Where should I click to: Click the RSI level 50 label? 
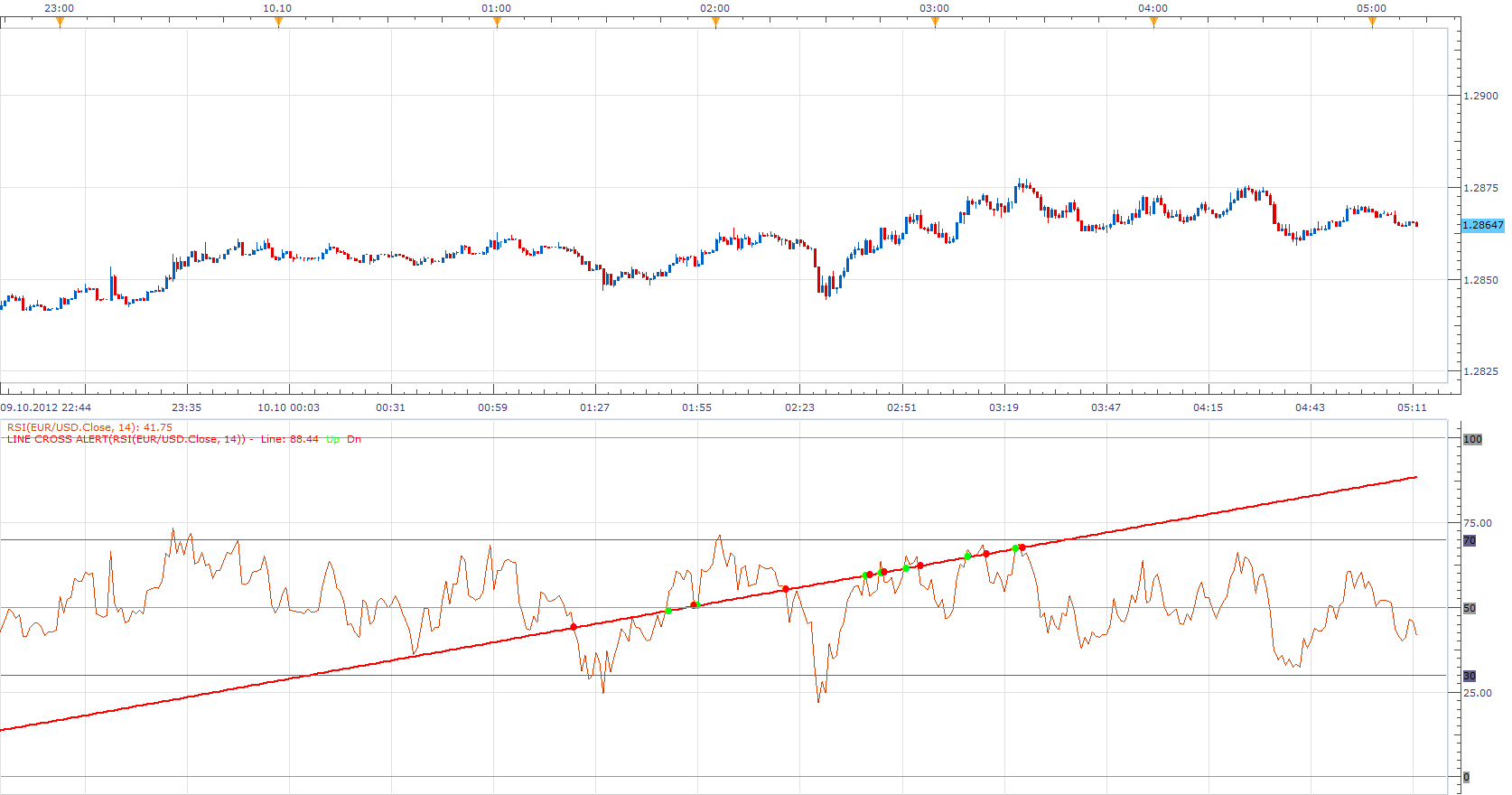click(1470, 608)
